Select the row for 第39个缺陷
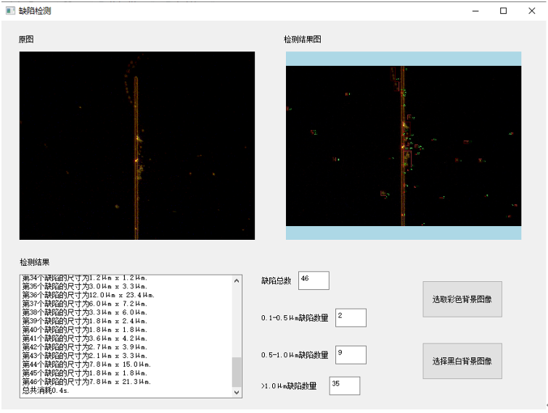 [85, 321]
